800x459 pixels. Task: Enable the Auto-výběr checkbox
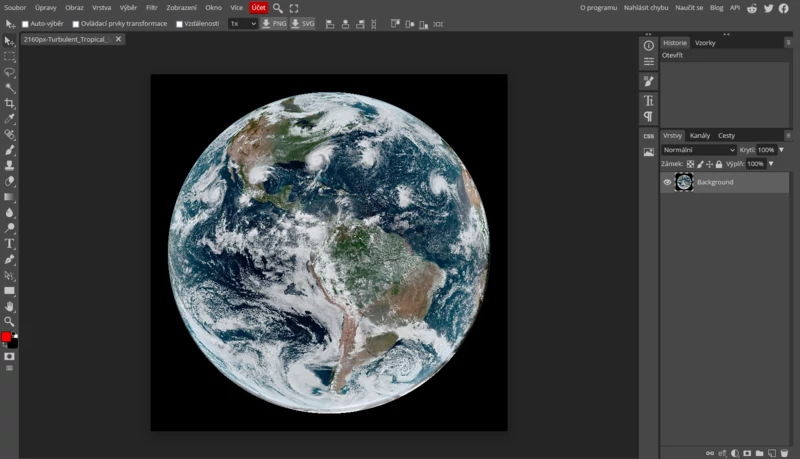click(25, 23)
